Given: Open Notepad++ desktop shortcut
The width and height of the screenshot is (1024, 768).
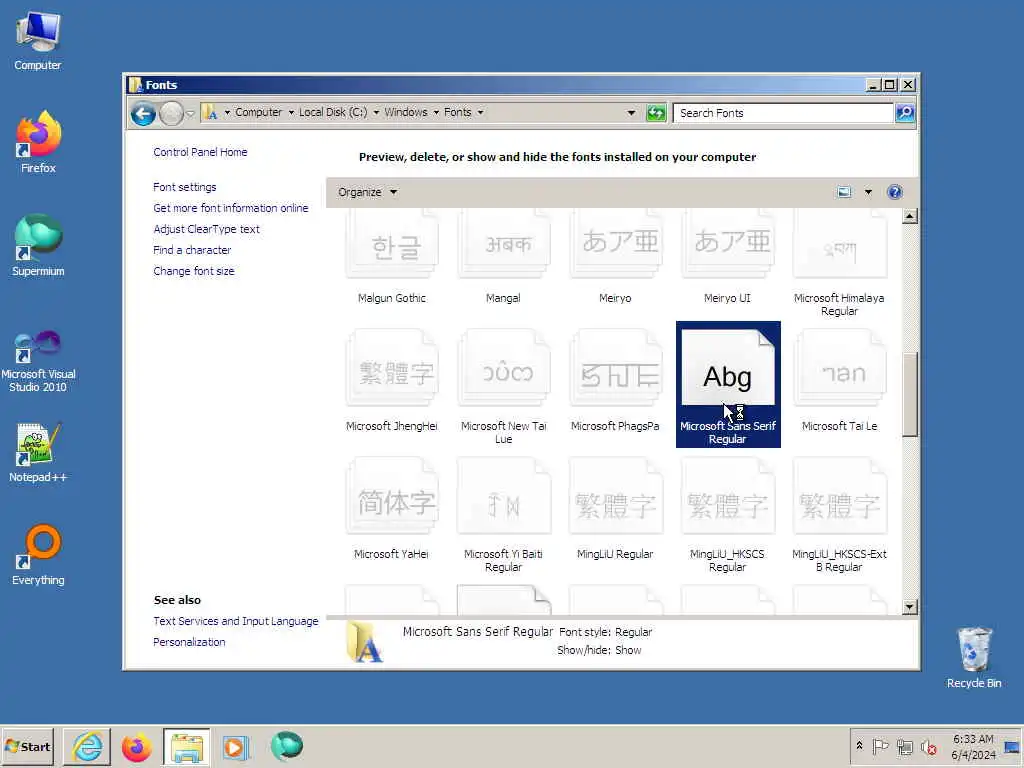Looking at the screenshot, I should (x=38, y=453).
